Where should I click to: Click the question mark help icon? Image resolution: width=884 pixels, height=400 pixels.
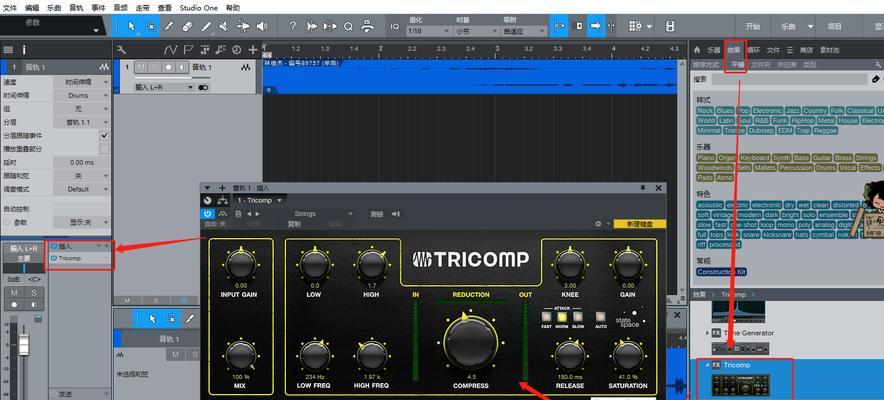pyautogui.click(x=293, y=26)
